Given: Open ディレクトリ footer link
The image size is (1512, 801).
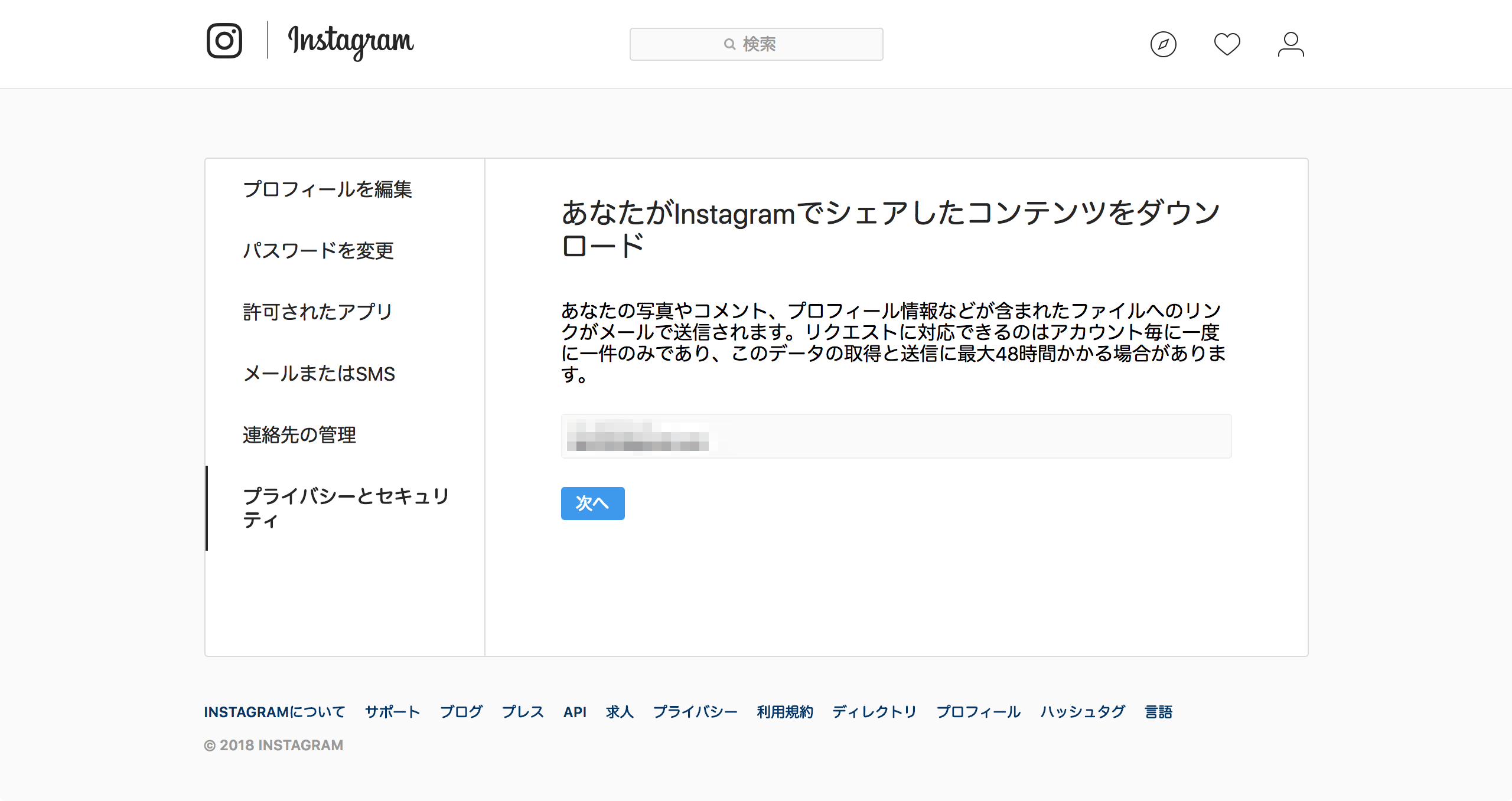Looking at the screenshot, I should (874, 712).
